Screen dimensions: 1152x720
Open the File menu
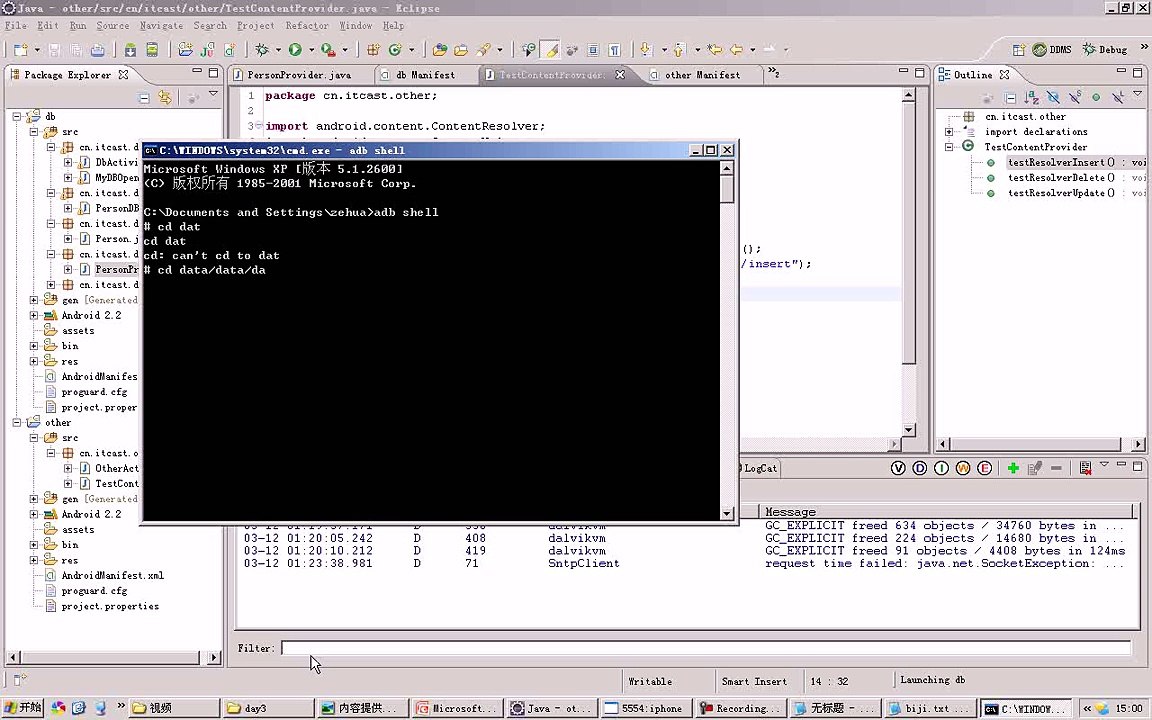point(15,26)
